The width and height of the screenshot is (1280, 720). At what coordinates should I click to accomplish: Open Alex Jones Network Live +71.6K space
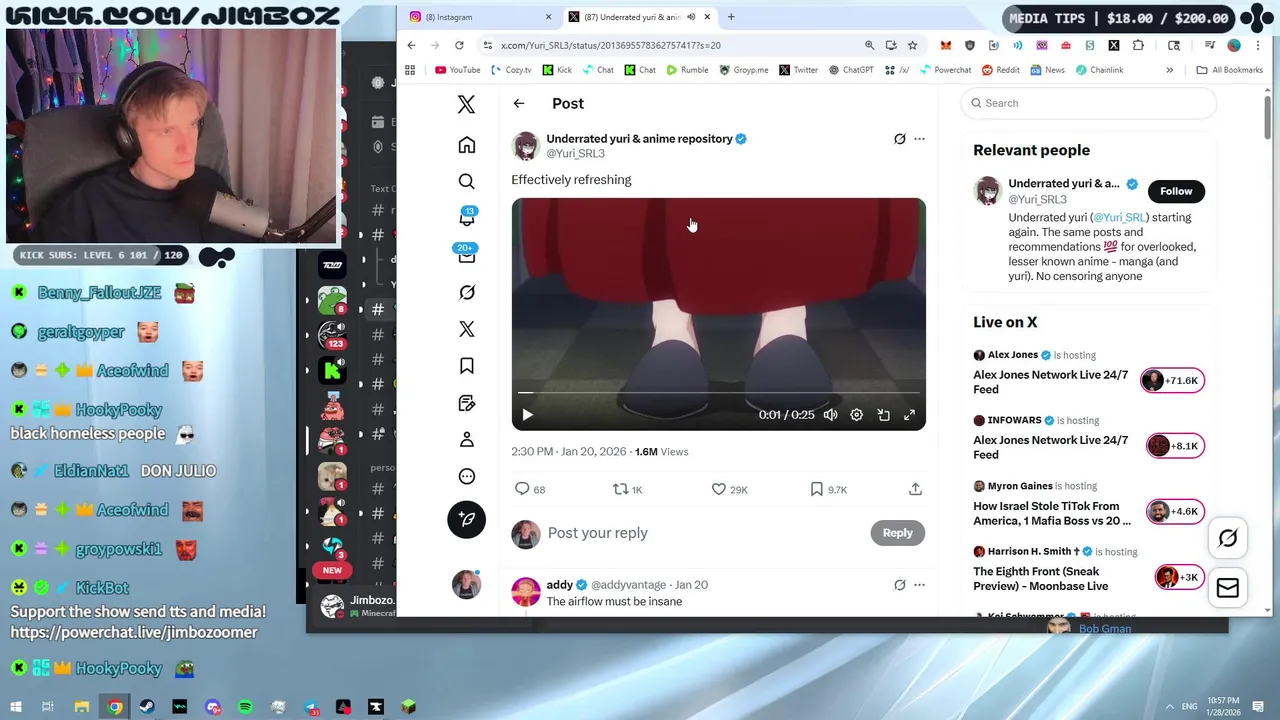click(1089, 374)
